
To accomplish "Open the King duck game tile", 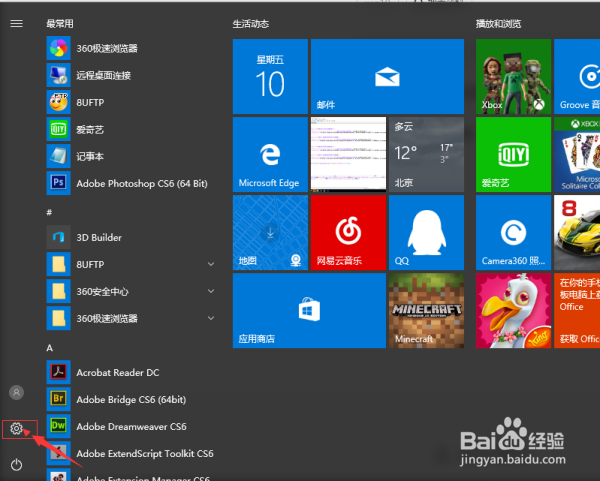I will pyautogui.click(x=514, y=310).
